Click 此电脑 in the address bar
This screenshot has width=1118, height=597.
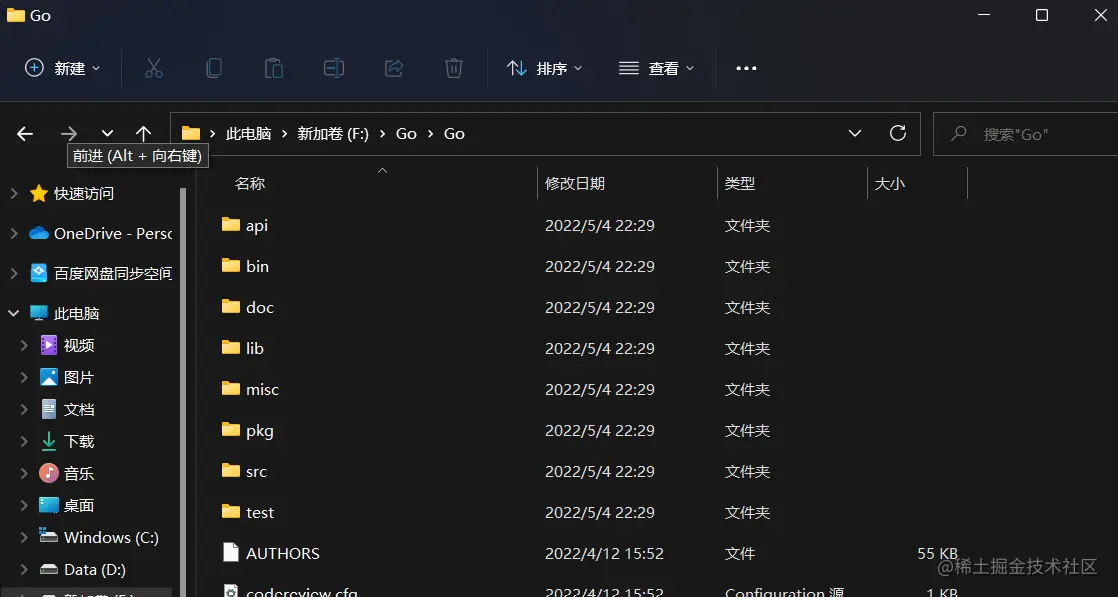click(248, 133)
